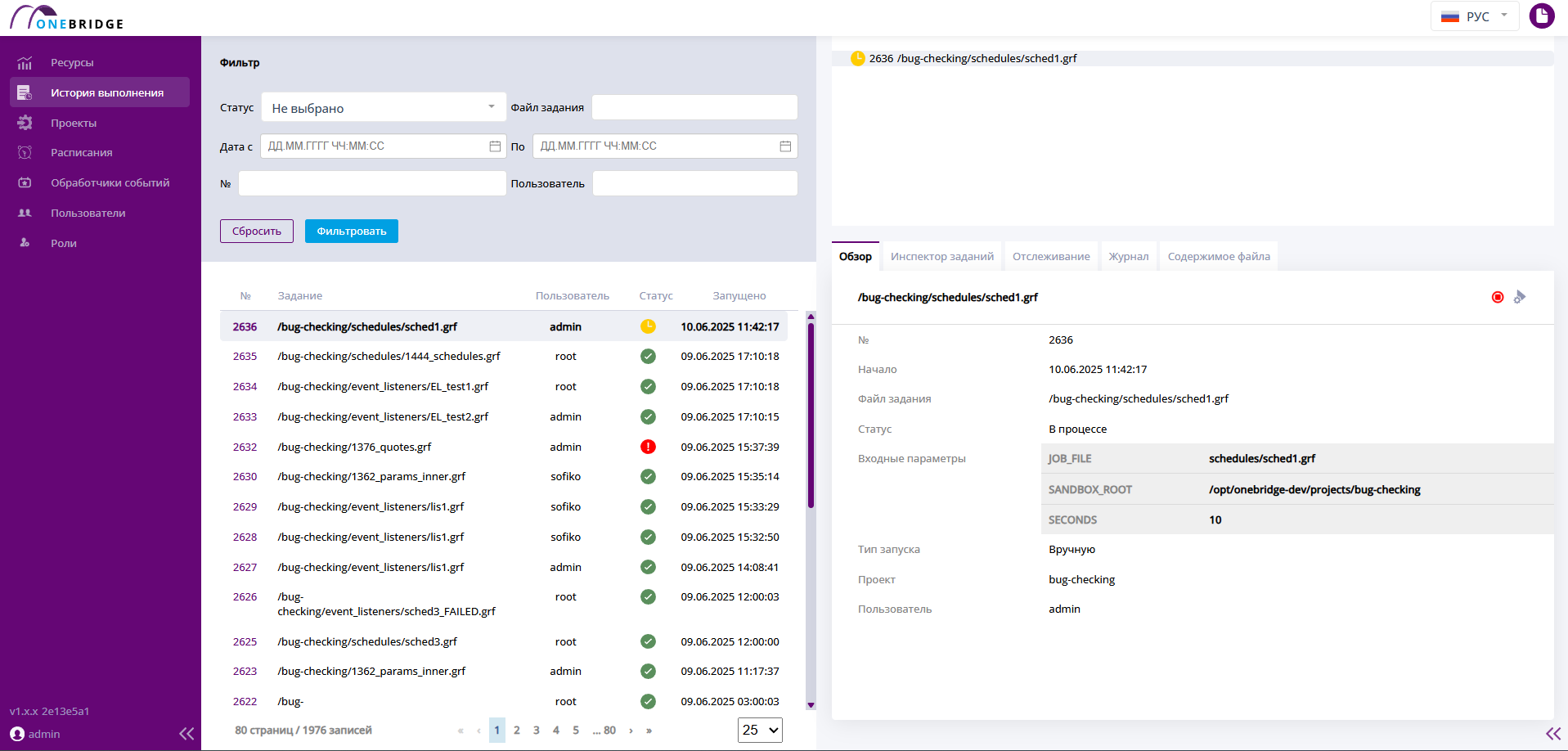Go to last page 80
This screenshot has height=751, width=1568.
609,730
